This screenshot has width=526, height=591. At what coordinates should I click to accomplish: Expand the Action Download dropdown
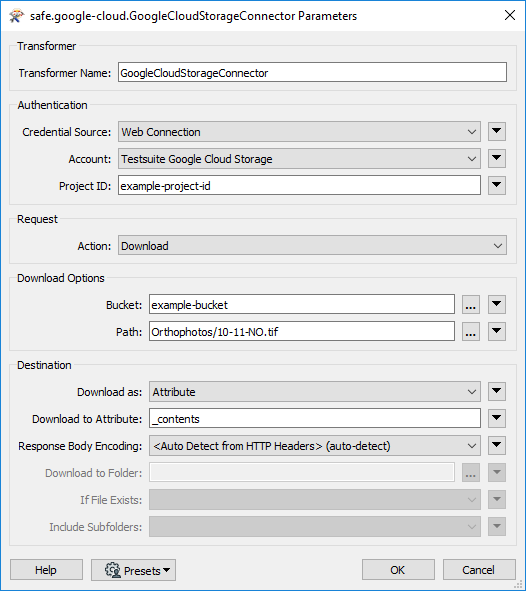click(x=312, y=246)
